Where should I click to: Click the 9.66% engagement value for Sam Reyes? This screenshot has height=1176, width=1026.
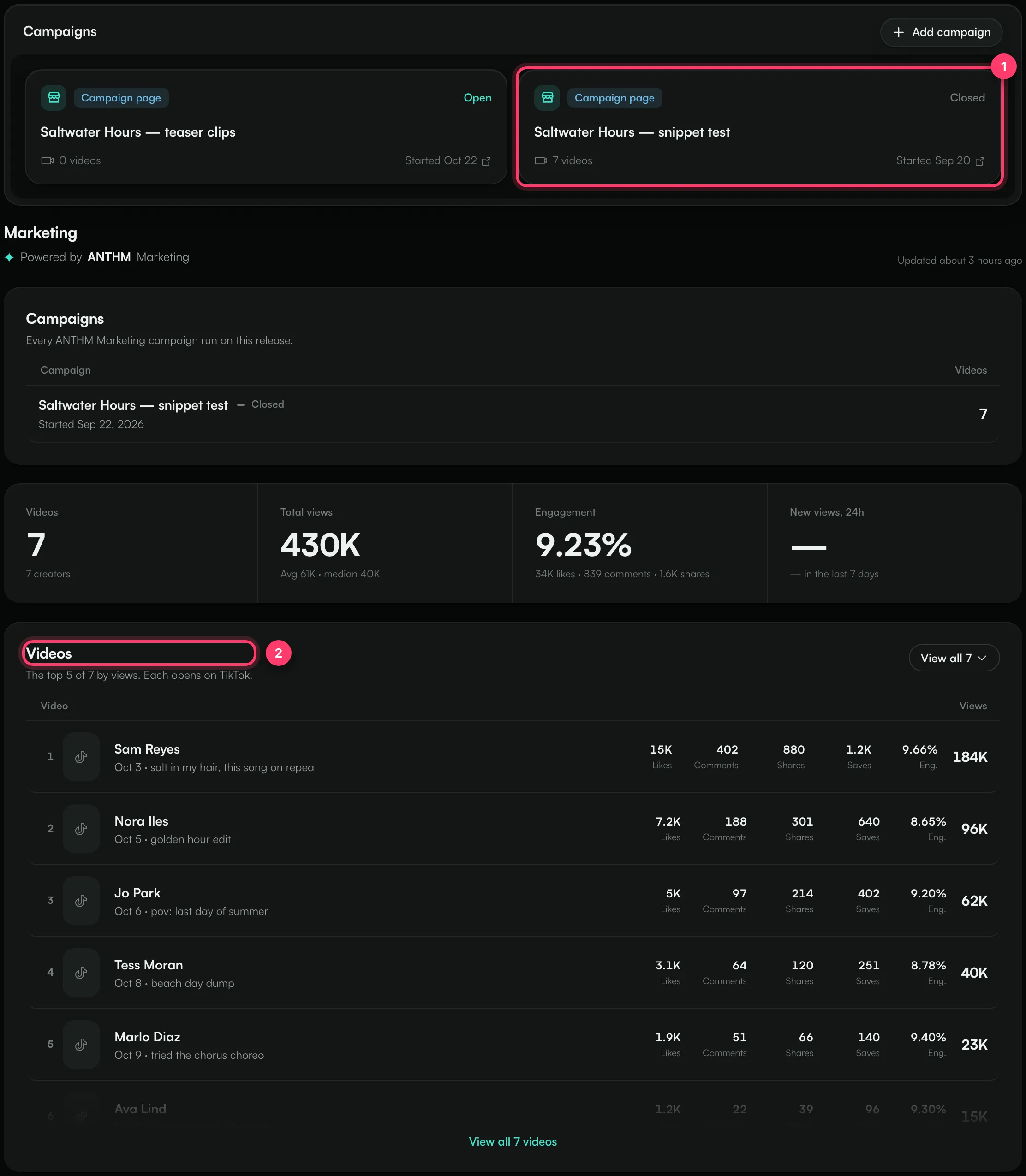920,750
